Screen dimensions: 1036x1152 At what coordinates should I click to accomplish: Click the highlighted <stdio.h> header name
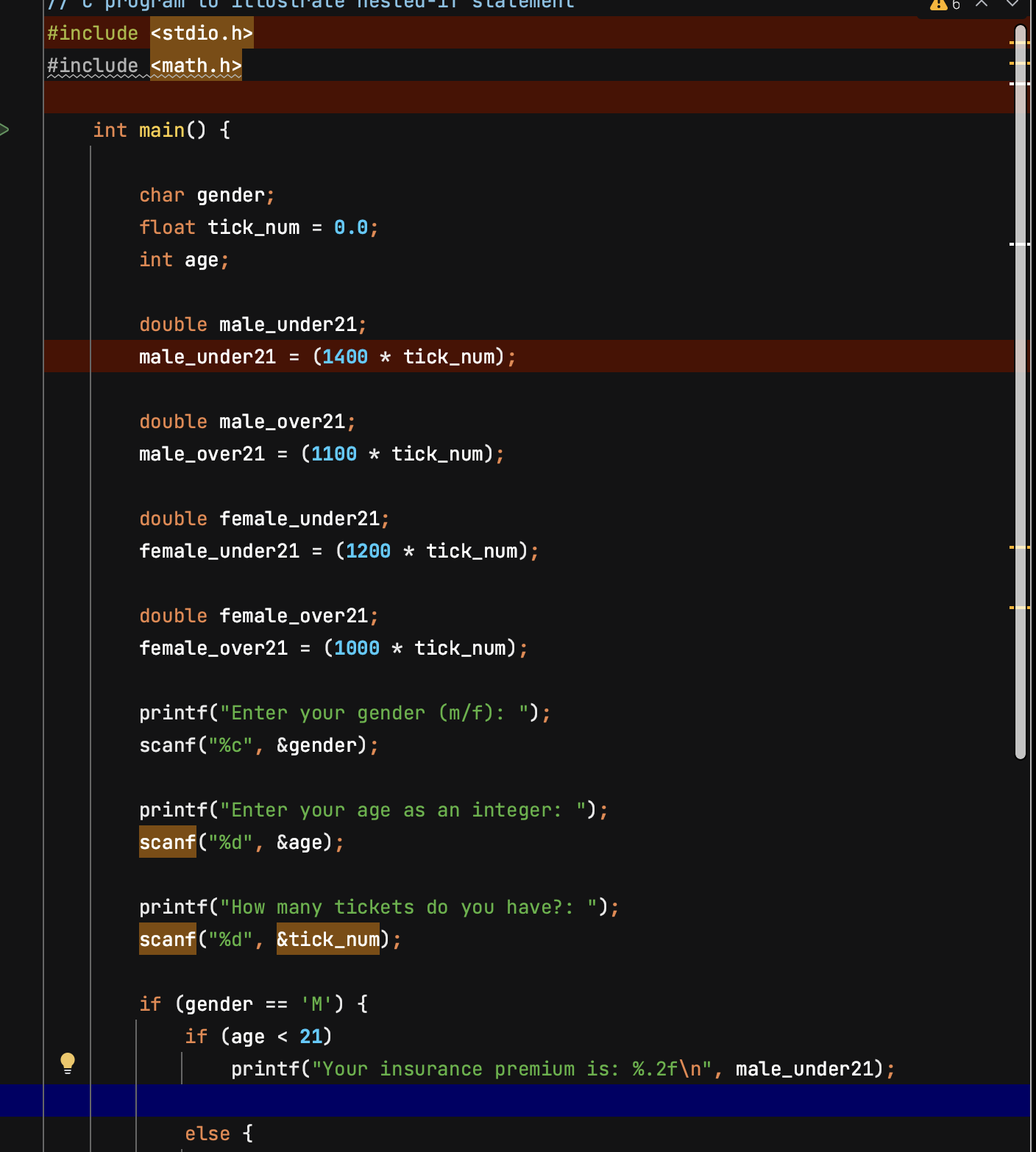coord(202,33)
